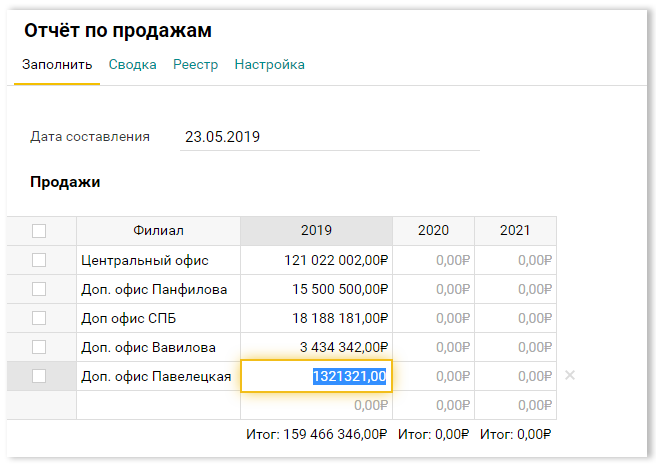Click the 2019 column header
This screenshot has height=468, width=656.
(x=316, y=231)
